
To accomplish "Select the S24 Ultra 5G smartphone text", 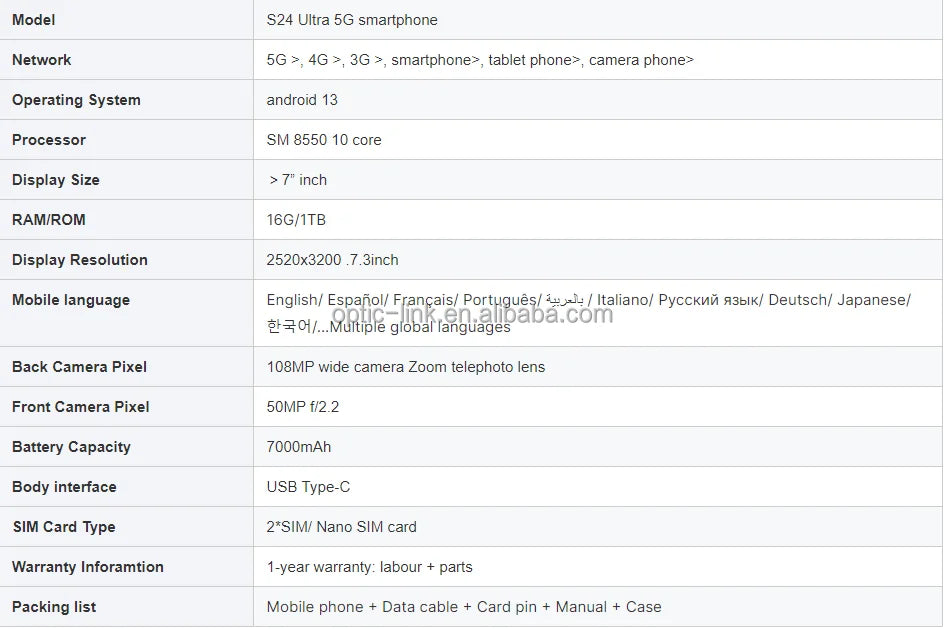I will point(352,20).
